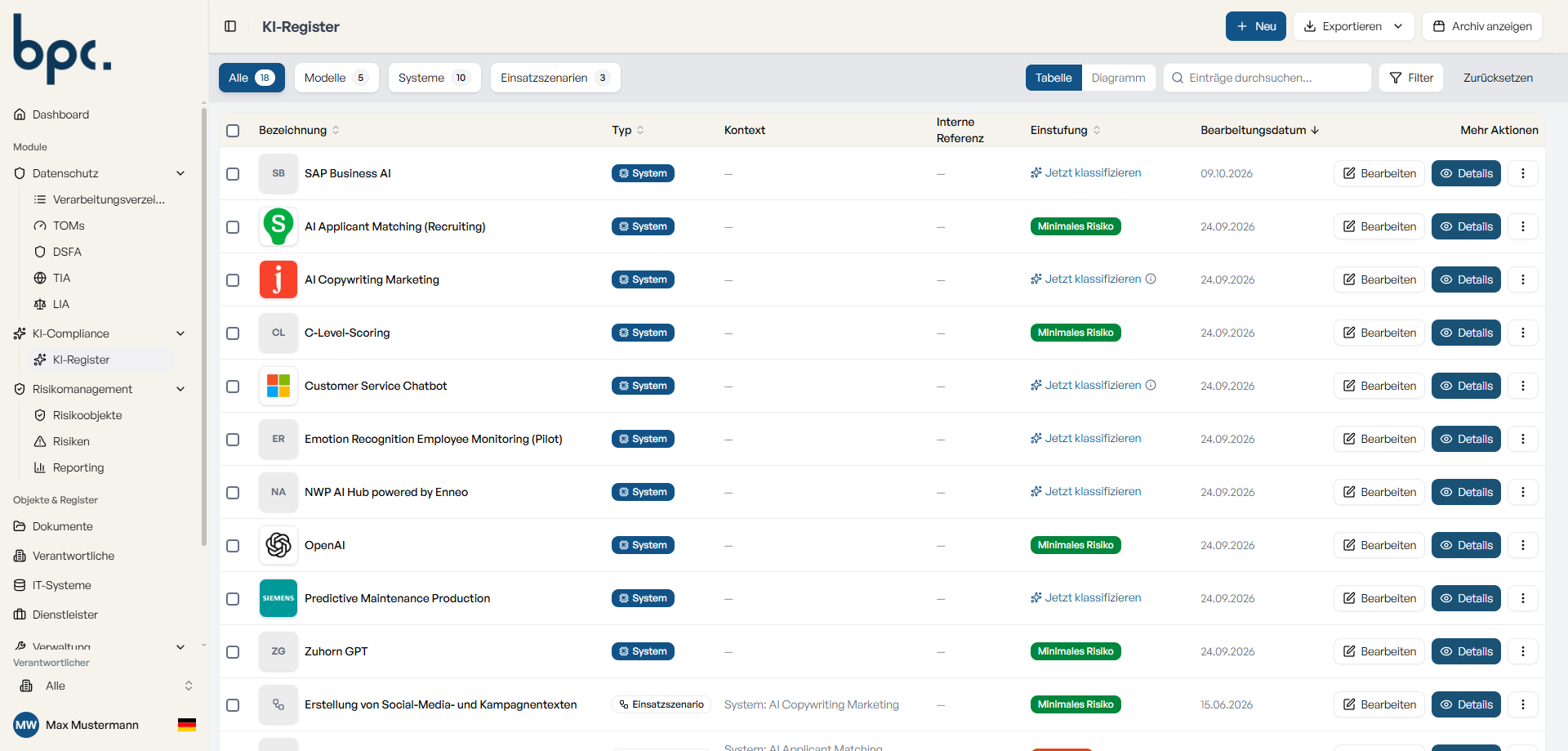This screenshot has height=751, width=1568.
Task: Check the Customer Service Chatbot row checkbox
Action: pos(233,387)
